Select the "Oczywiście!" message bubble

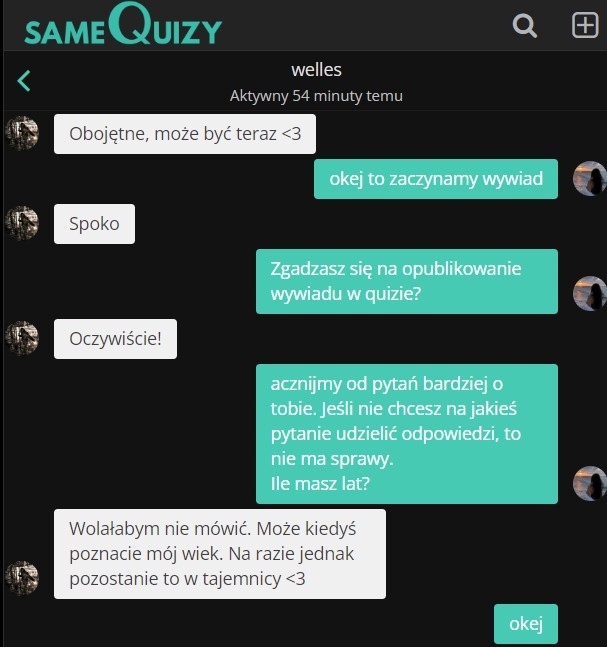point(116,339)
